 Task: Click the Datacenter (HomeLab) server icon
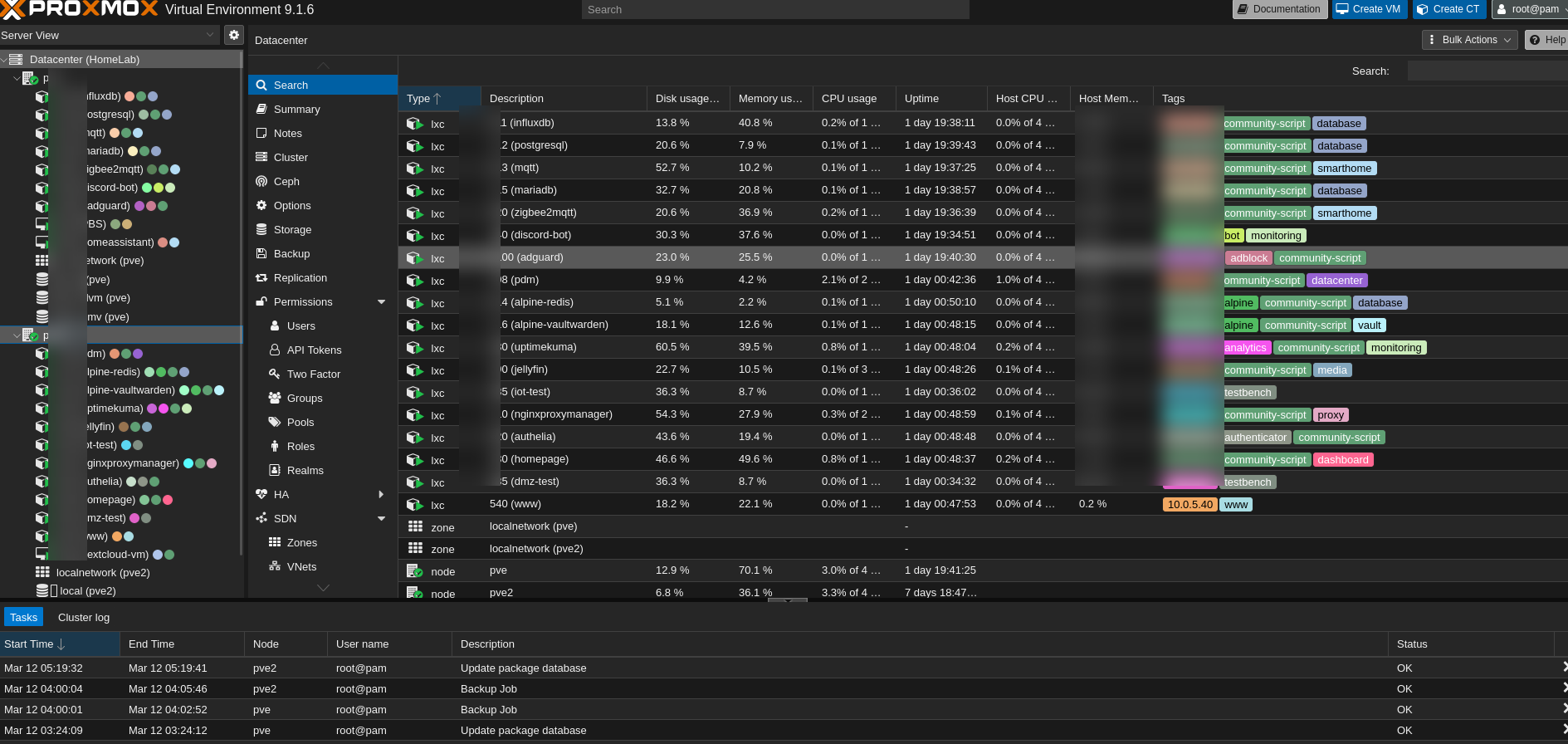click(16, 60)
